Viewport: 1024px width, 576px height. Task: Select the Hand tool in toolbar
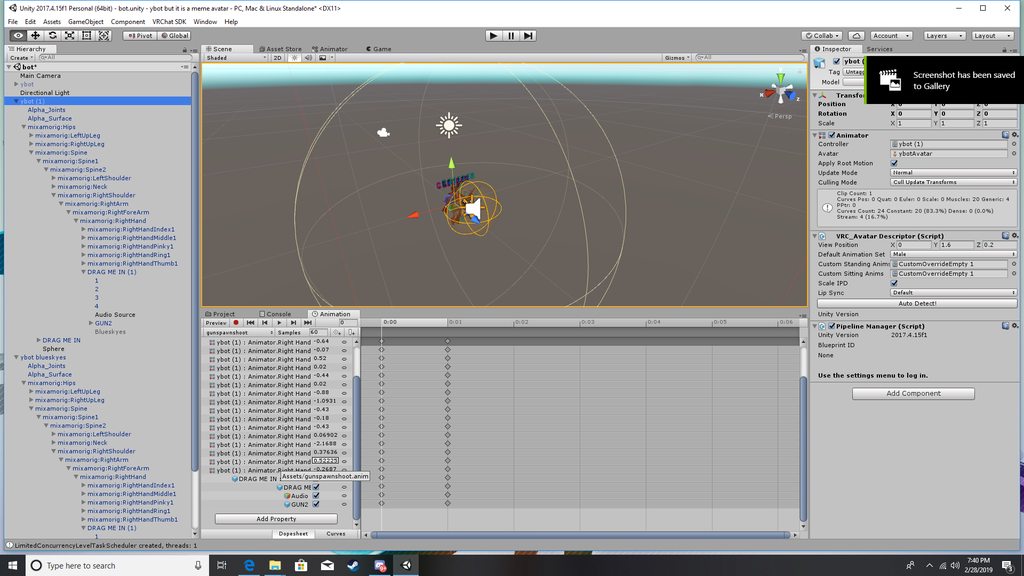(x=18, y=36)
